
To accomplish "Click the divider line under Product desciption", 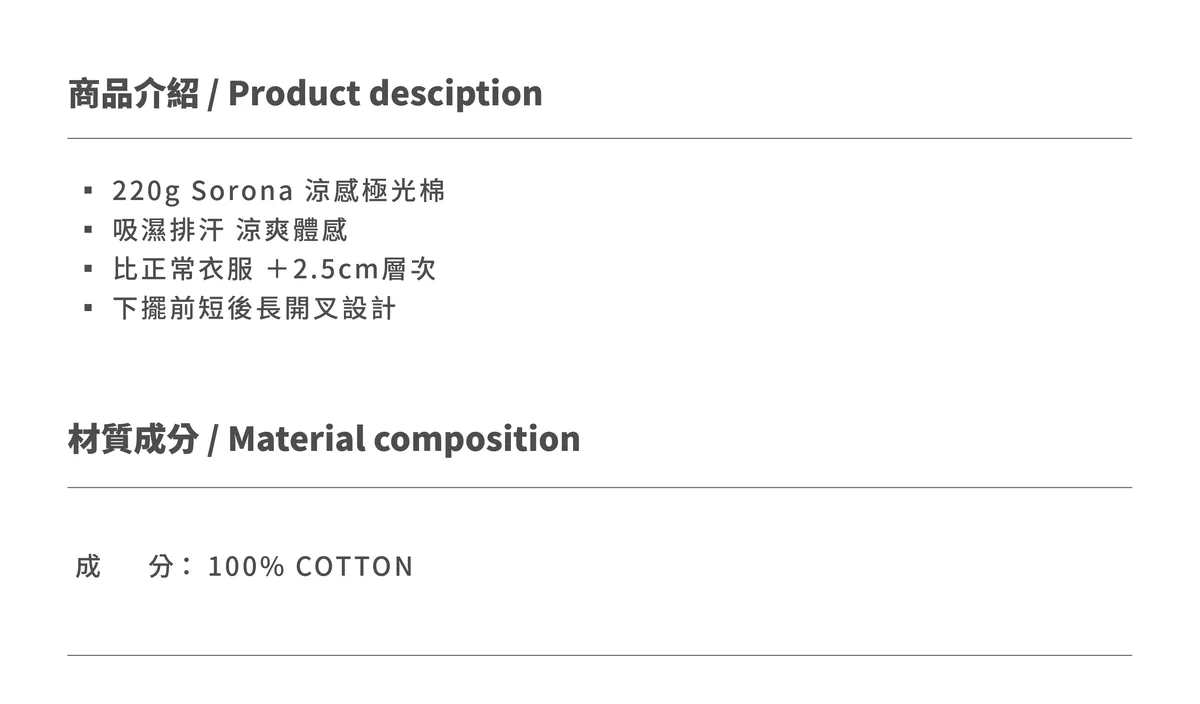I will (600, 138).
